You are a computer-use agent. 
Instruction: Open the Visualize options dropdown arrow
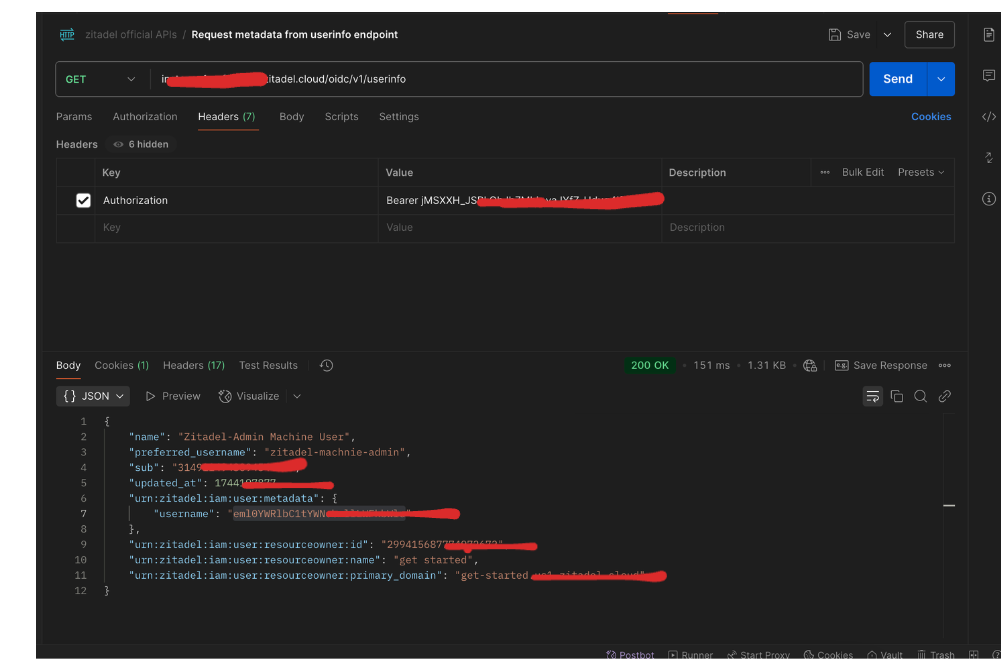coord(297,397)
